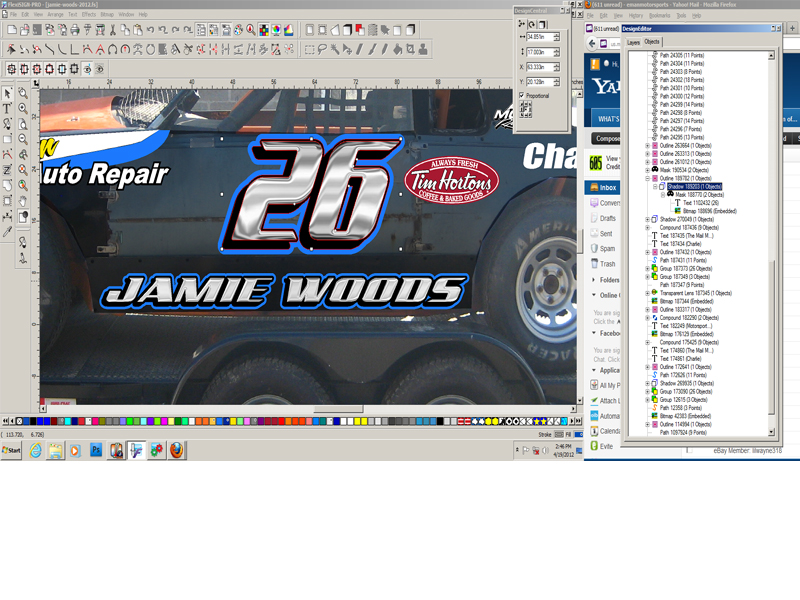The image size is (800, 600).
Task: Click the Fill color indicator in status bar
Action: click(x=579, y=435)
